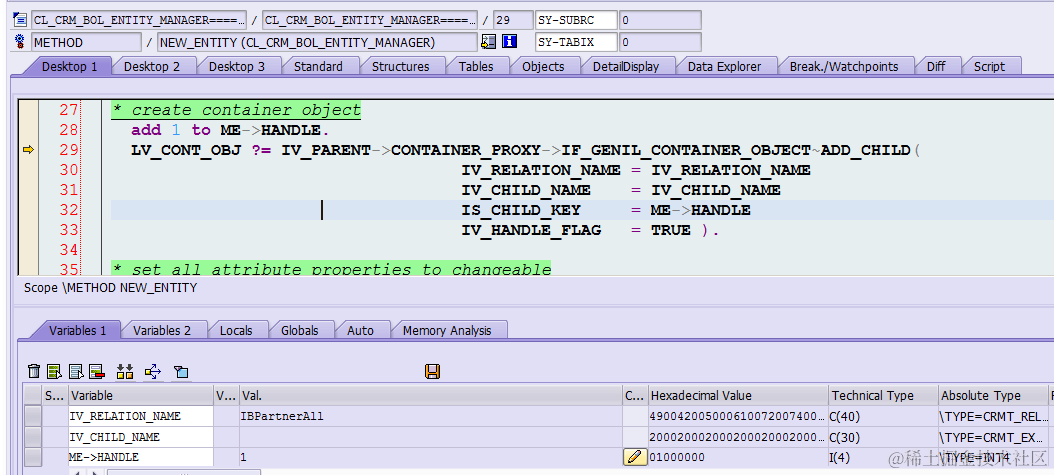This screenshot has height=475, width=1054.
Task: Click the Val. column header
Action: (x=430, y=396)
